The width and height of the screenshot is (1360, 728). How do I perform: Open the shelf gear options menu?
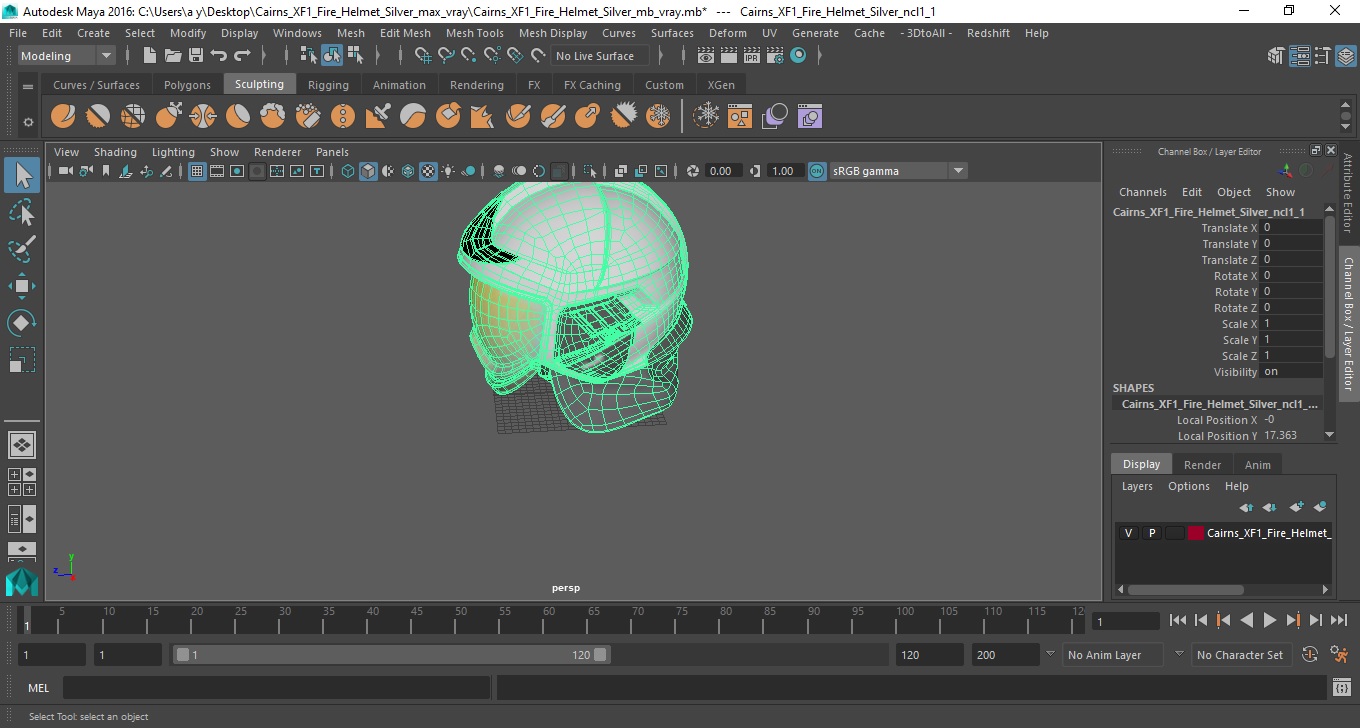(28, 122)
